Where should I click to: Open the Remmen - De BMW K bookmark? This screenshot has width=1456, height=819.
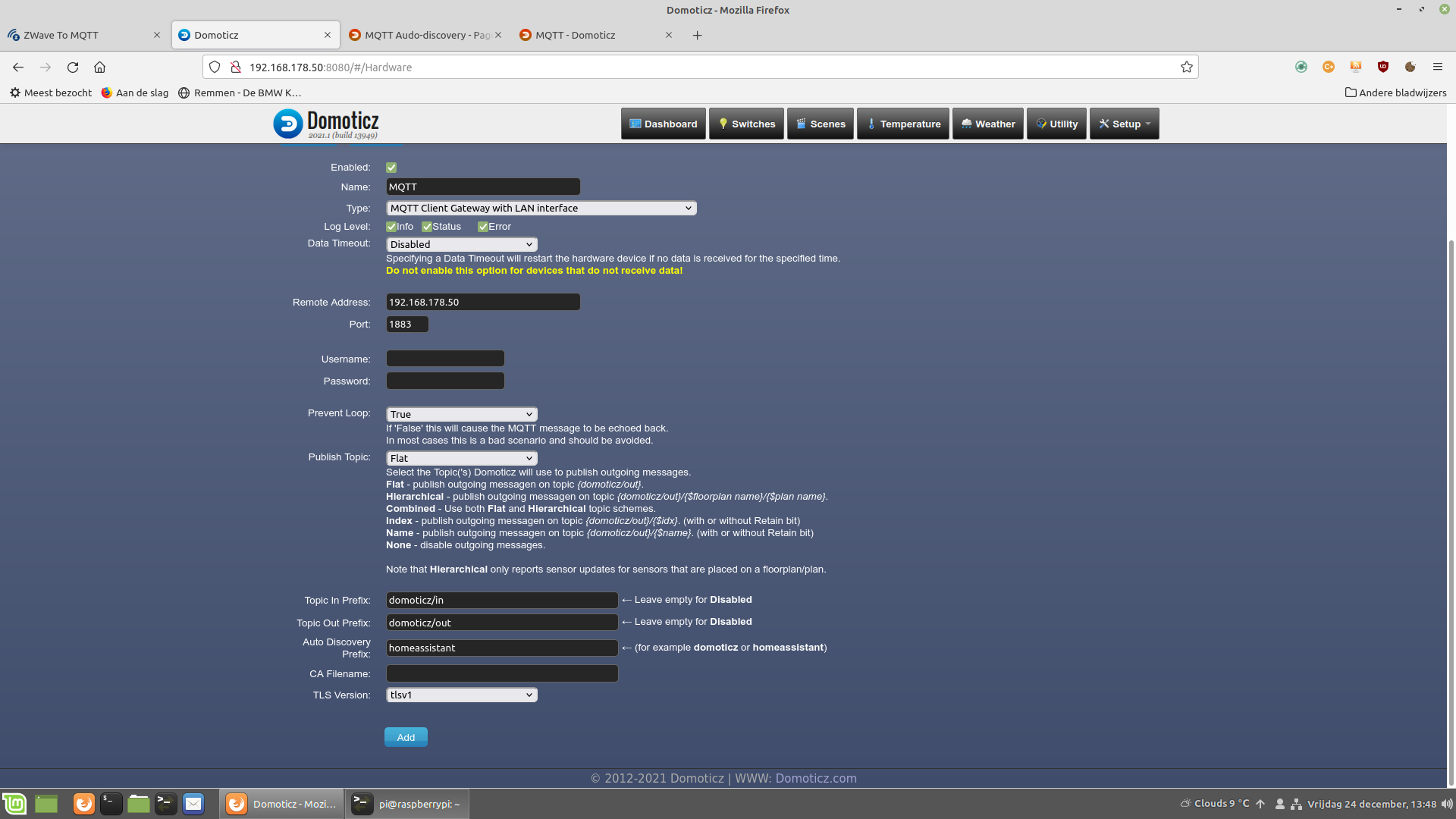(240, 93)
